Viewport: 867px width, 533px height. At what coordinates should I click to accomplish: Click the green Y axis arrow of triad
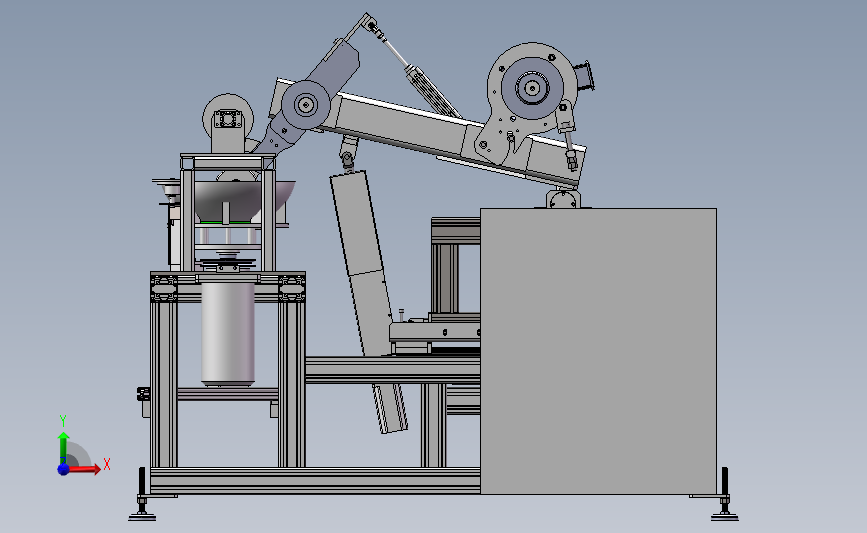tap(64, 448)
